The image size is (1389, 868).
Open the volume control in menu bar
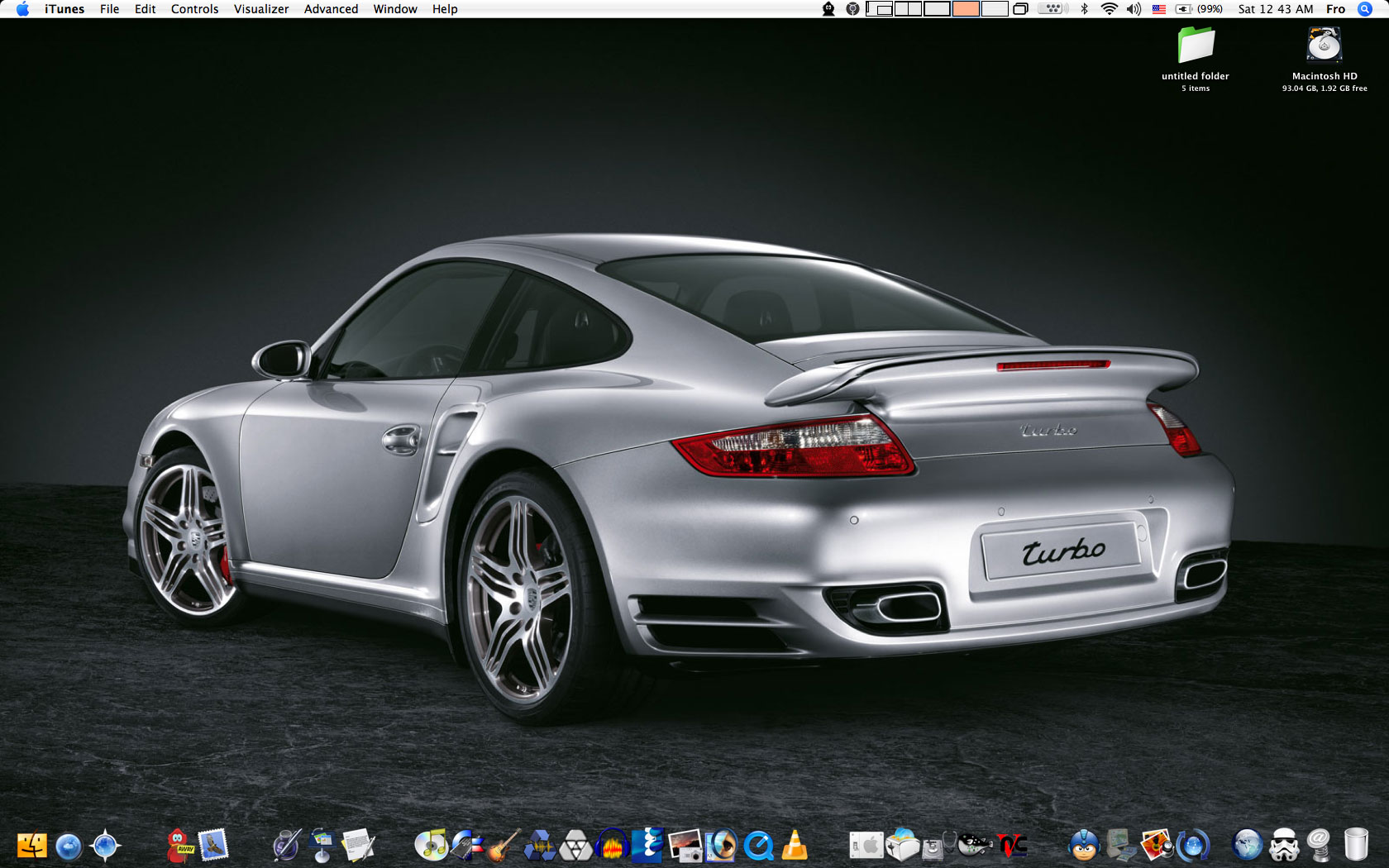[x=1134, y=9]
